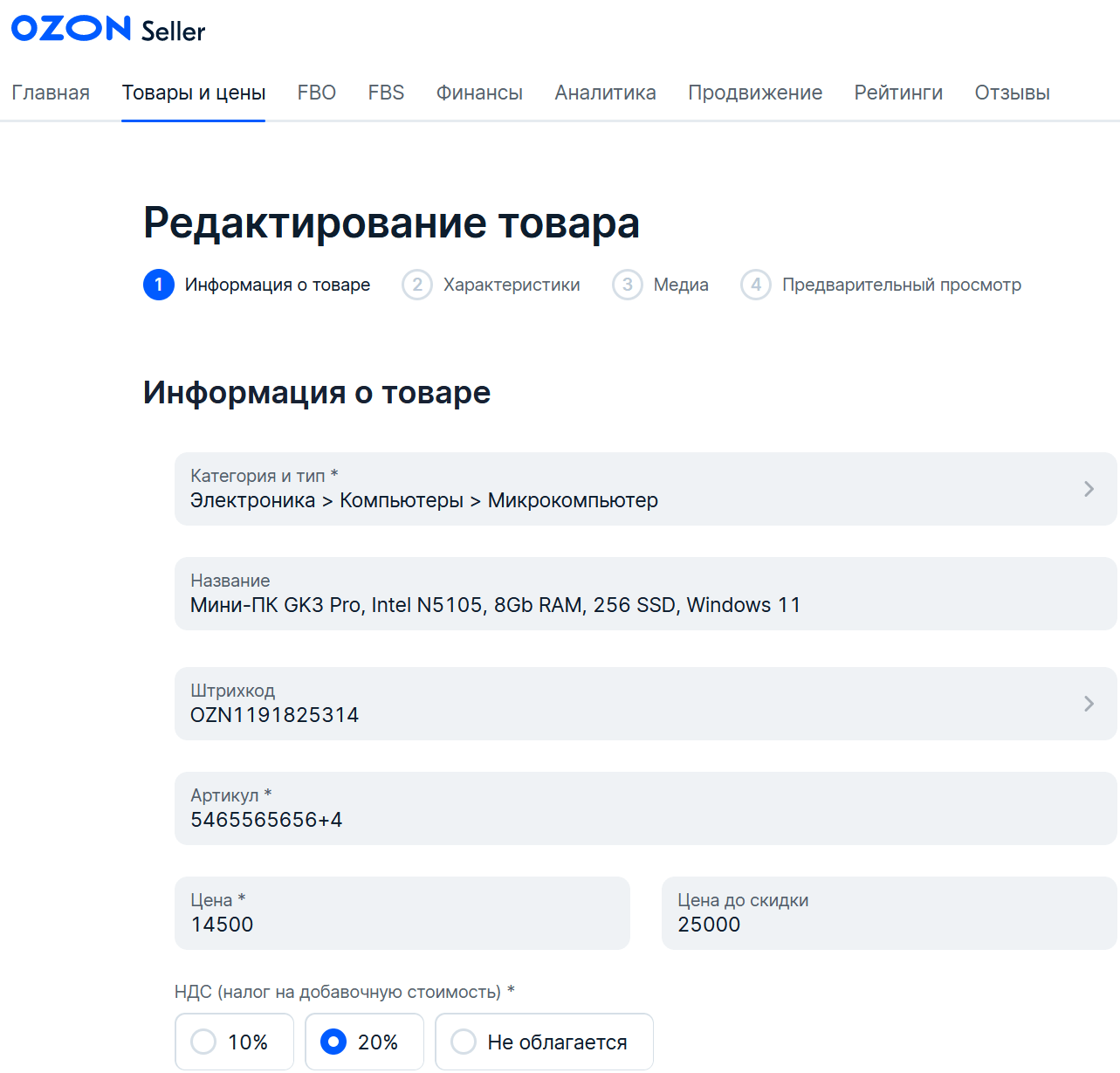Viewport: 1120px width, 1073px height.
Task: Open the Финансы section
Action: click(479, 93)
